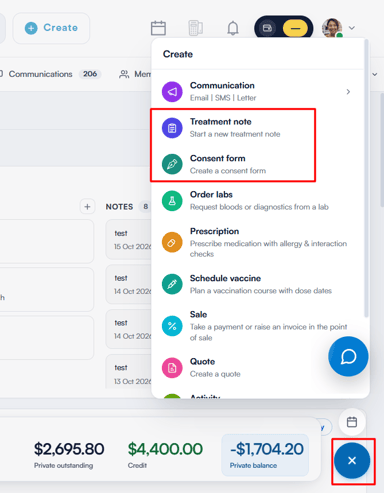This screenshot has width=384, height=493.
Task: Click 'Request bloods or diagnostics from a lab'
Action: point(259,207)
